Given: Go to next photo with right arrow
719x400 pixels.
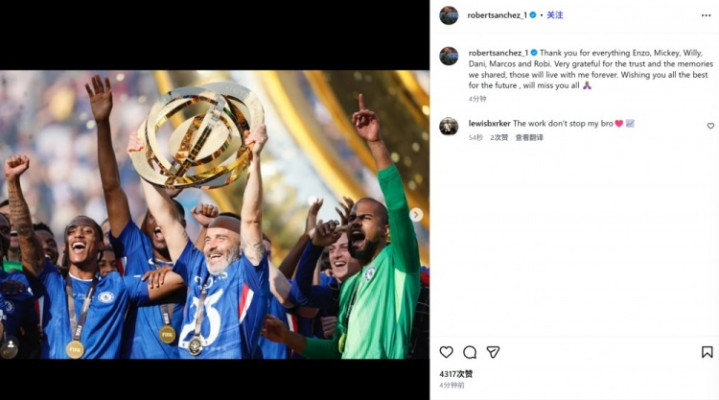Looking at the screenshot, I should point(416,215).
